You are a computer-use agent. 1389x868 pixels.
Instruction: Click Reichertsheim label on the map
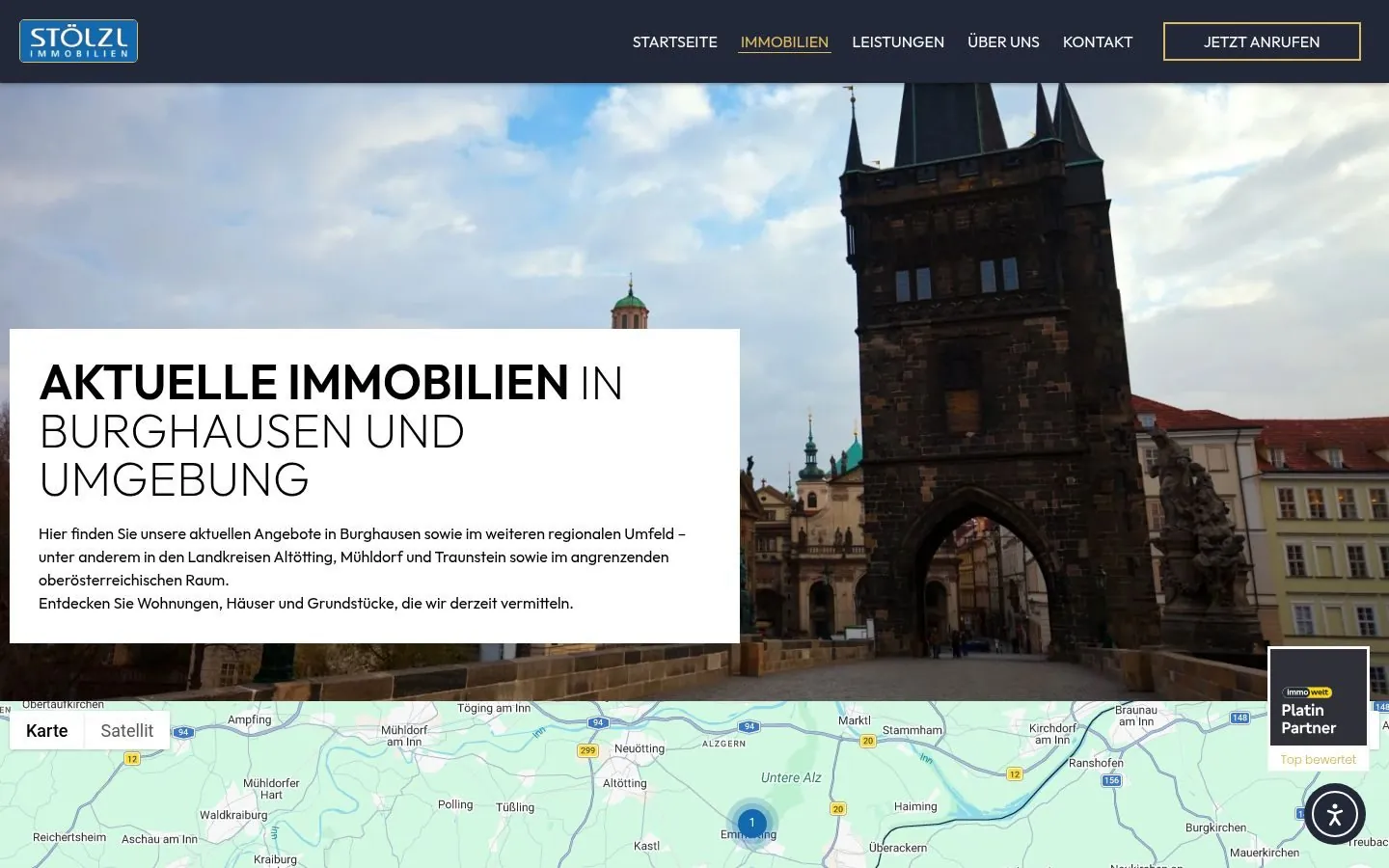[69, 837]
